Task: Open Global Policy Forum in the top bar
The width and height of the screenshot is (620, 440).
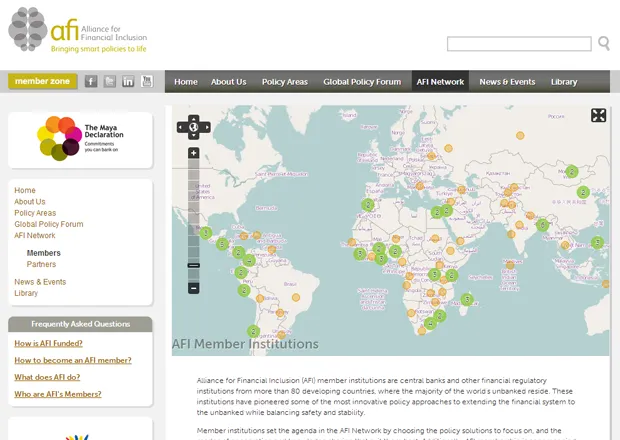Action: point(362,82)
